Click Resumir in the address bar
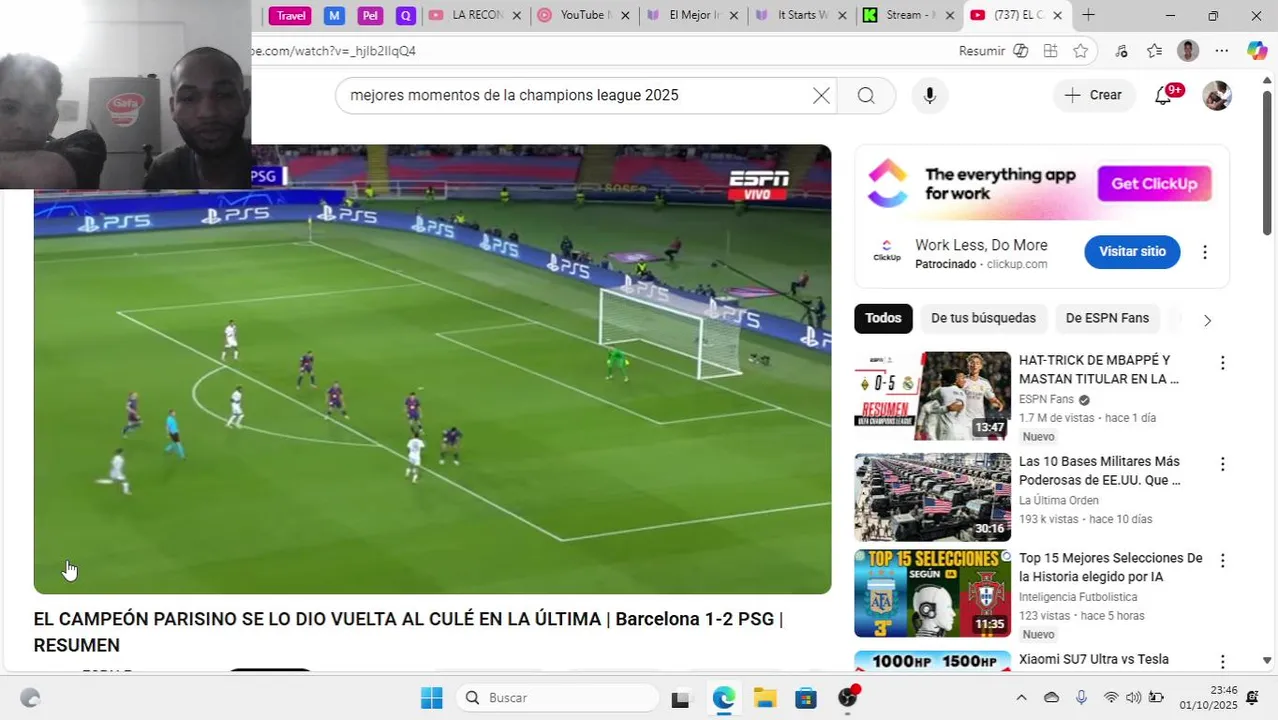This screenshot has width=1278, height=720. pyautogui.click(x=982, y=51)
